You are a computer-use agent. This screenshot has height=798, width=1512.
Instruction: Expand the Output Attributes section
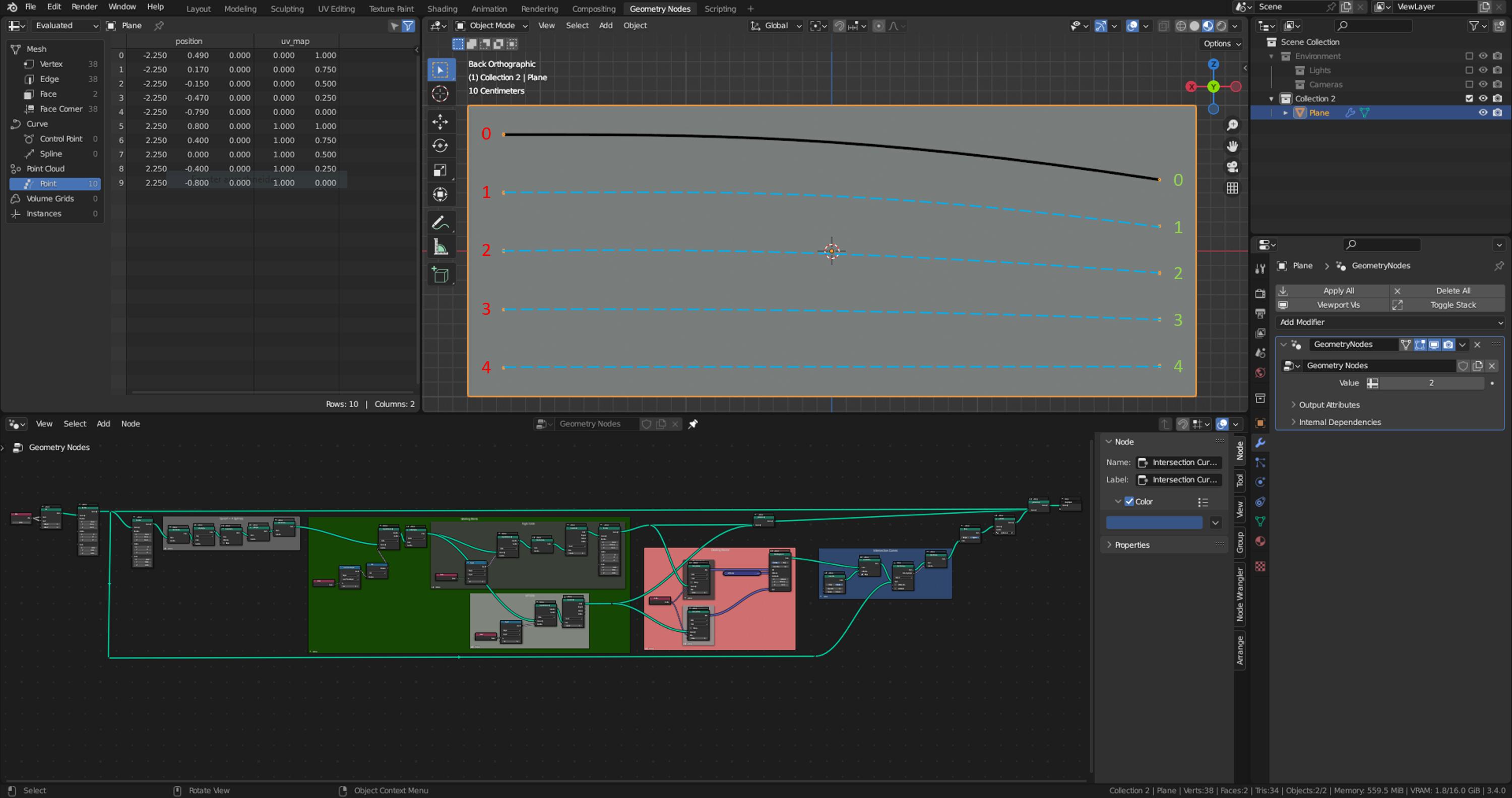click(x=1329, y=405)
